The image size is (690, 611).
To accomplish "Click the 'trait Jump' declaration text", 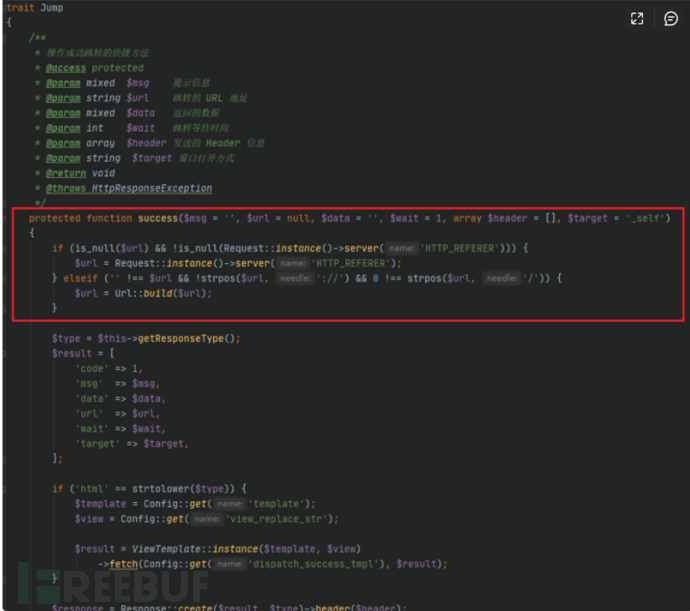I will (34, 7).
